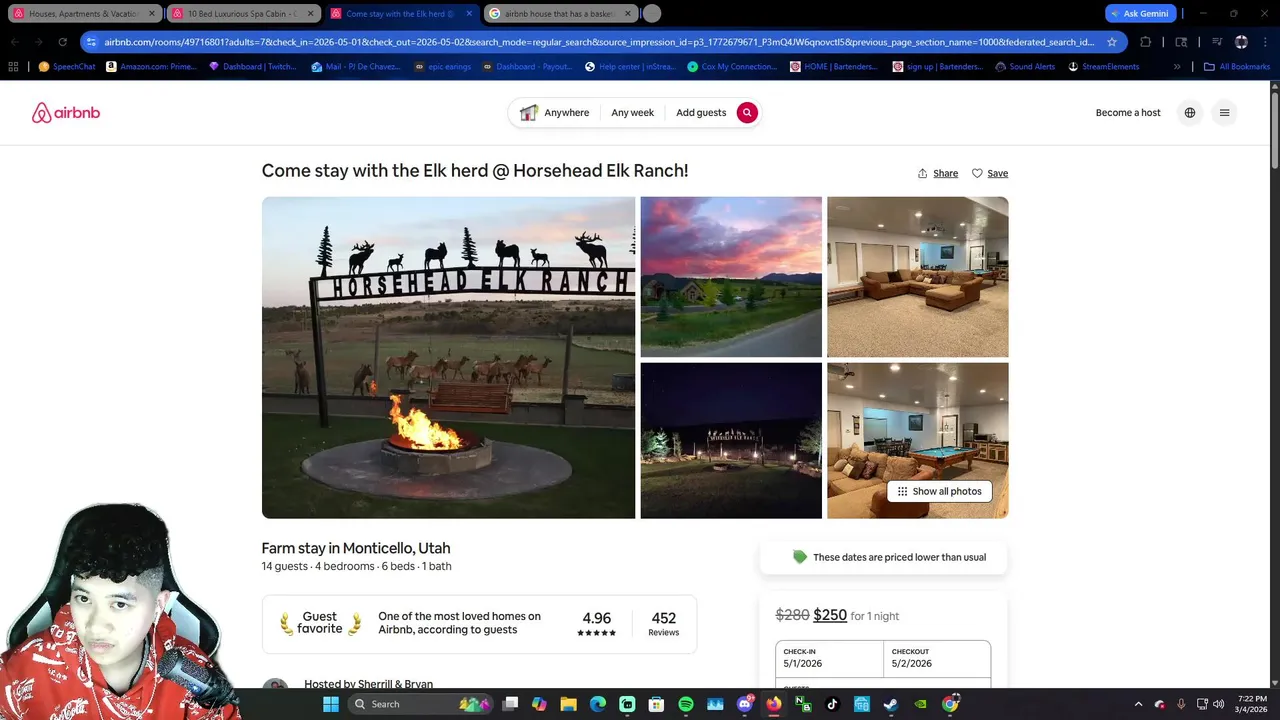Save the listing with the heart

[x=990, y=173]
